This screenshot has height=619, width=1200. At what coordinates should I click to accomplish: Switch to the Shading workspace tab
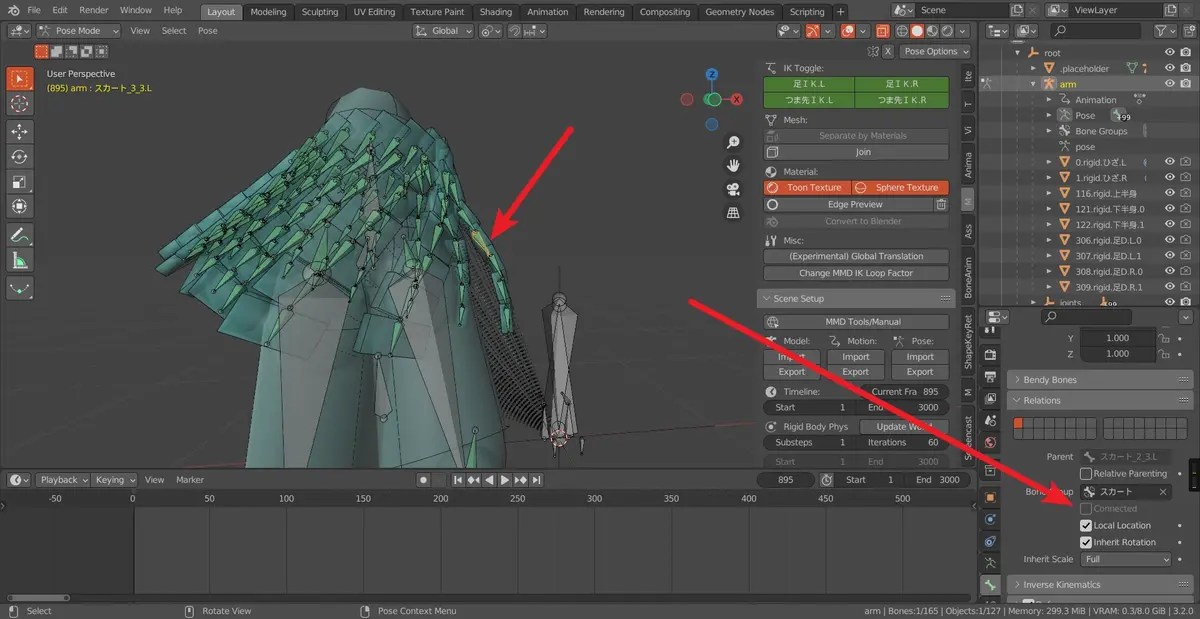pos(495,12)
